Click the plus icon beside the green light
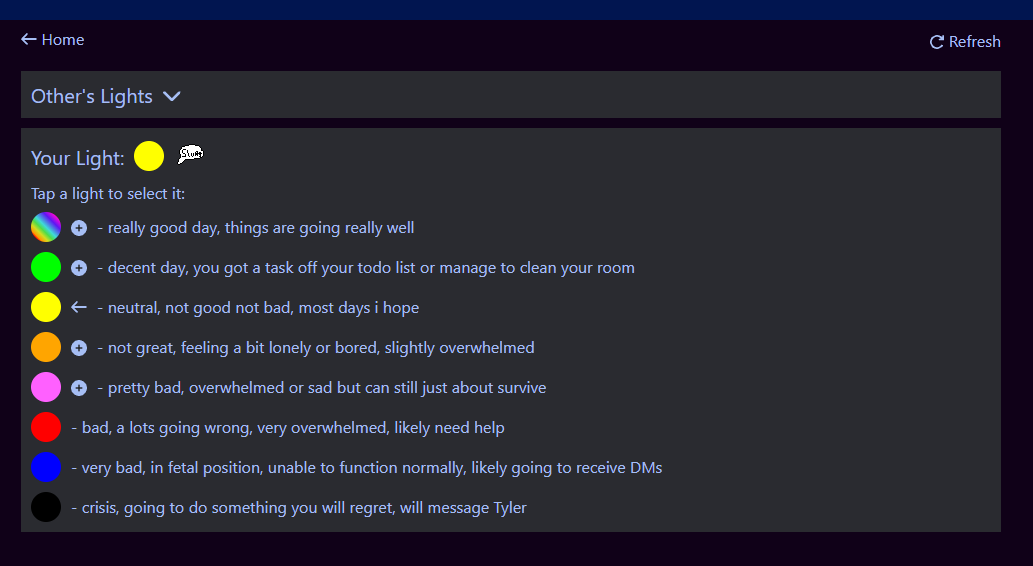The image size is (1033, 566). 79,268
